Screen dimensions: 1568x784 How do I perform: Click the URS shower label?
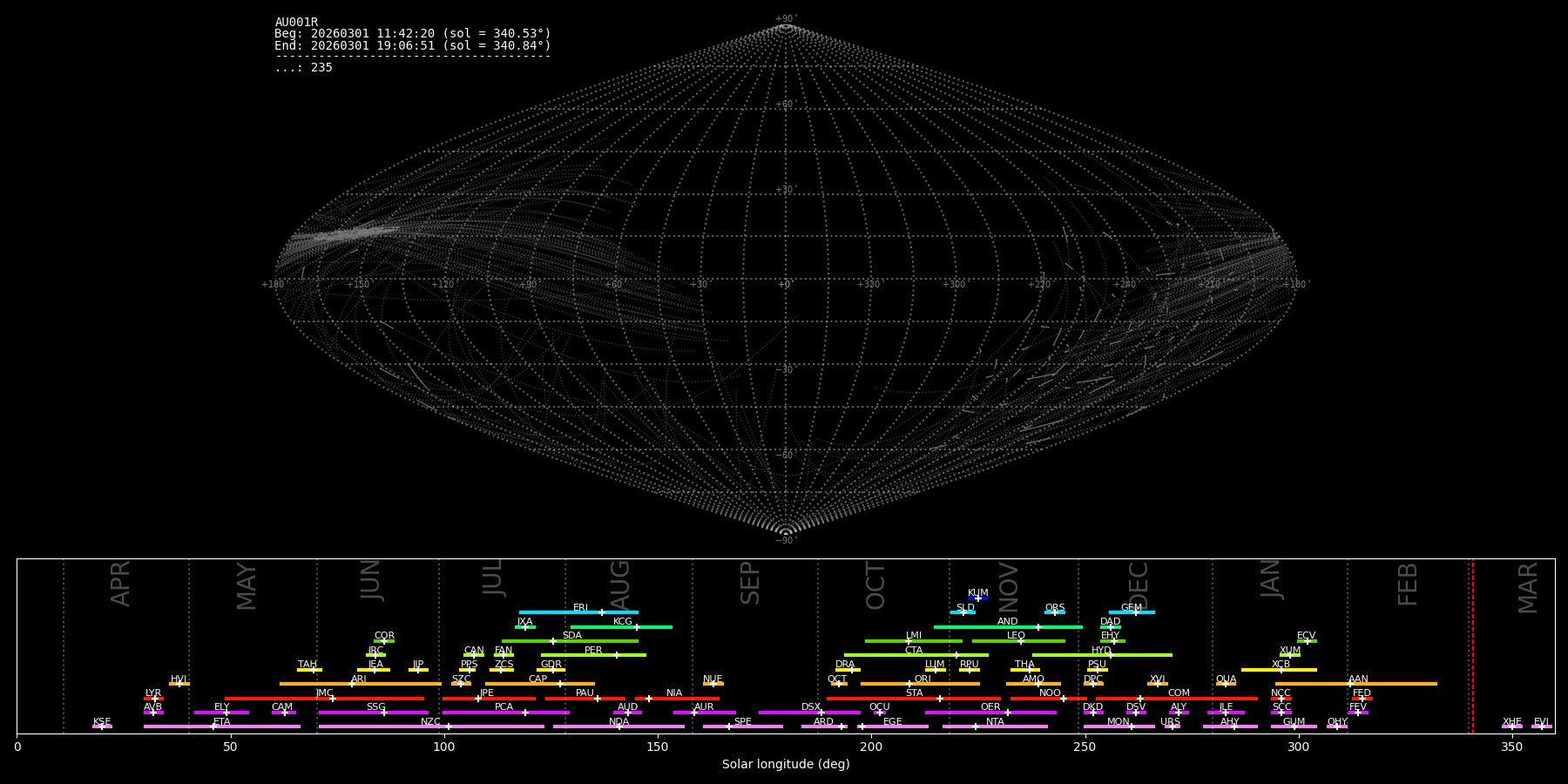(x=1171, y=722)
